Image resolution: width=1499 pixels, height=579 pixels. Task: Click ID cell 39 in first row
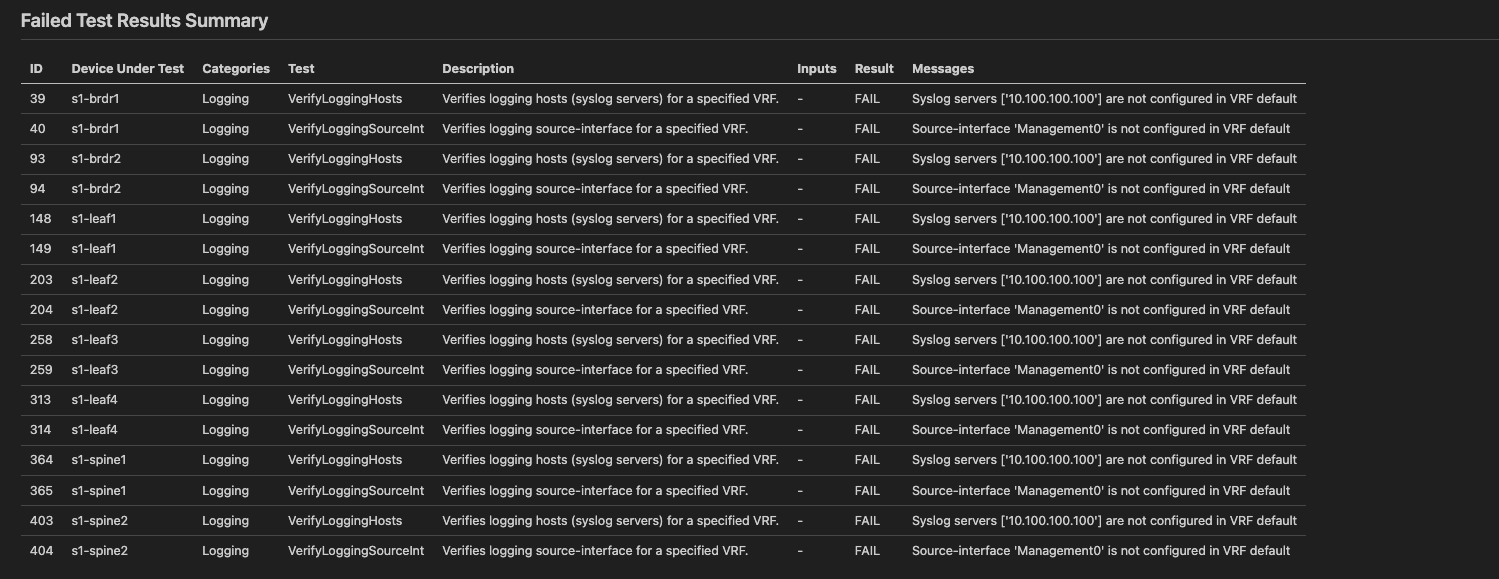38,99
